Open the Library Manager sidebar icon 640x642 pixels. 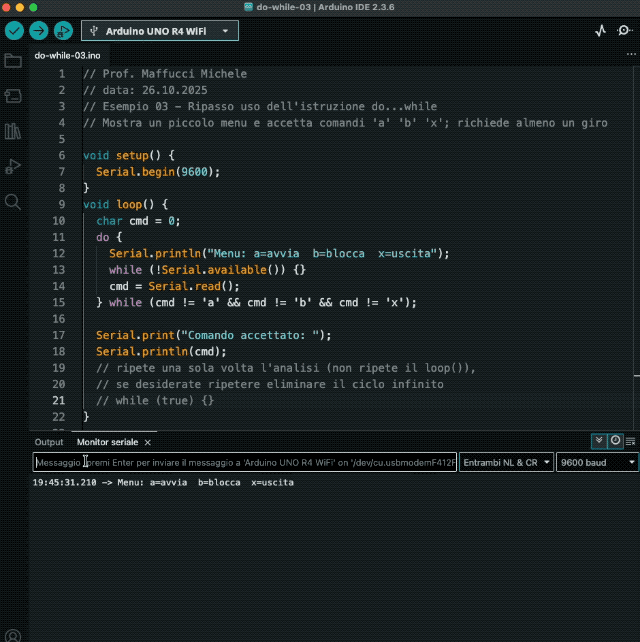(13, 131)
